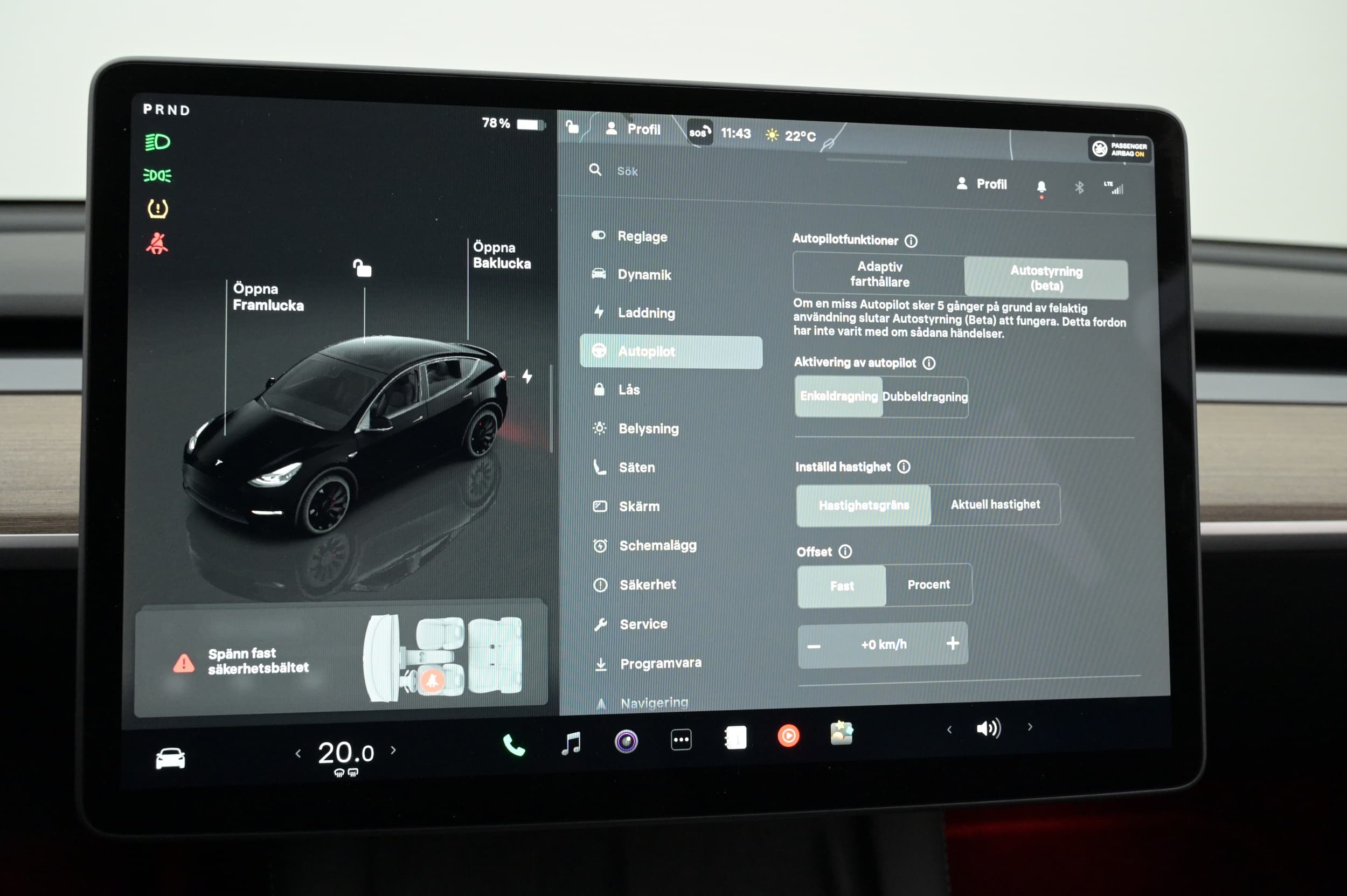Tap the car controls icon in dock
1347x896 pixels.
pyautogui.click(x=170, y=758)
